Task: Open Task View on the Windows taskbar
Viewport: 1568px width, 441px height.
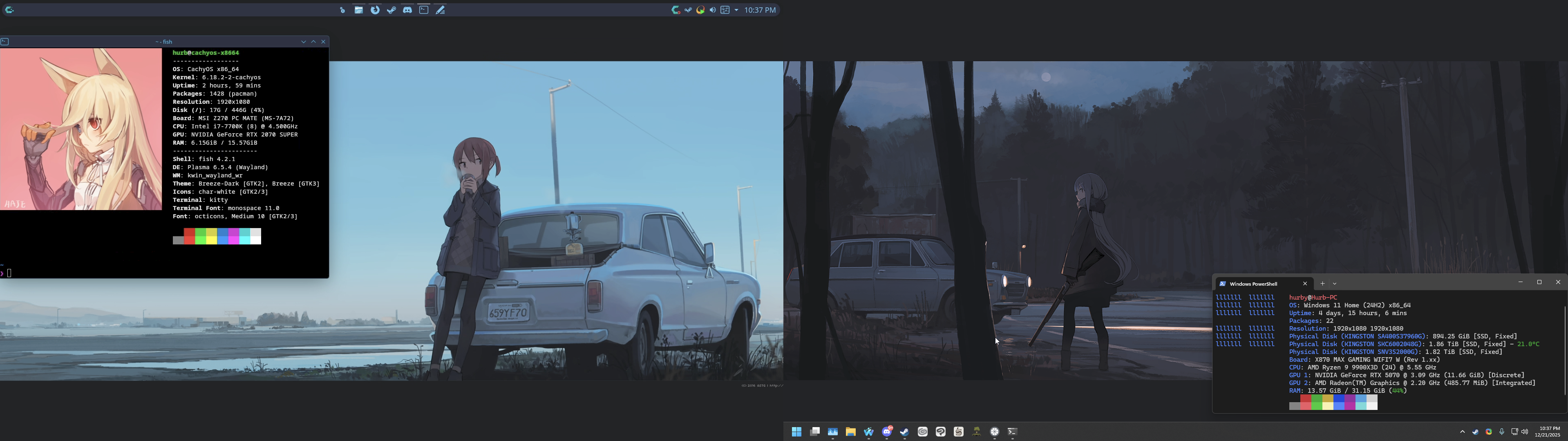Action: (814, 432)
